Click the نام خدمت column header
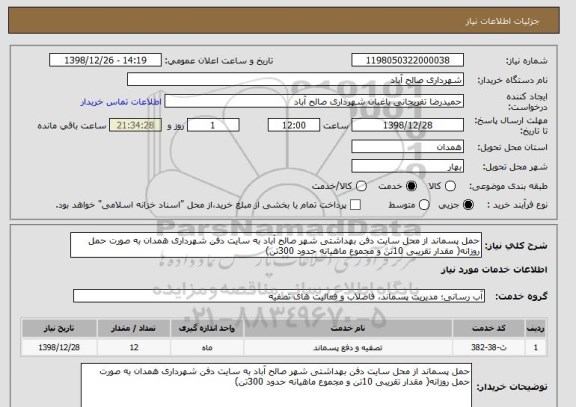Viewport: 576px width, 407px height. click(x=348, y=328)
